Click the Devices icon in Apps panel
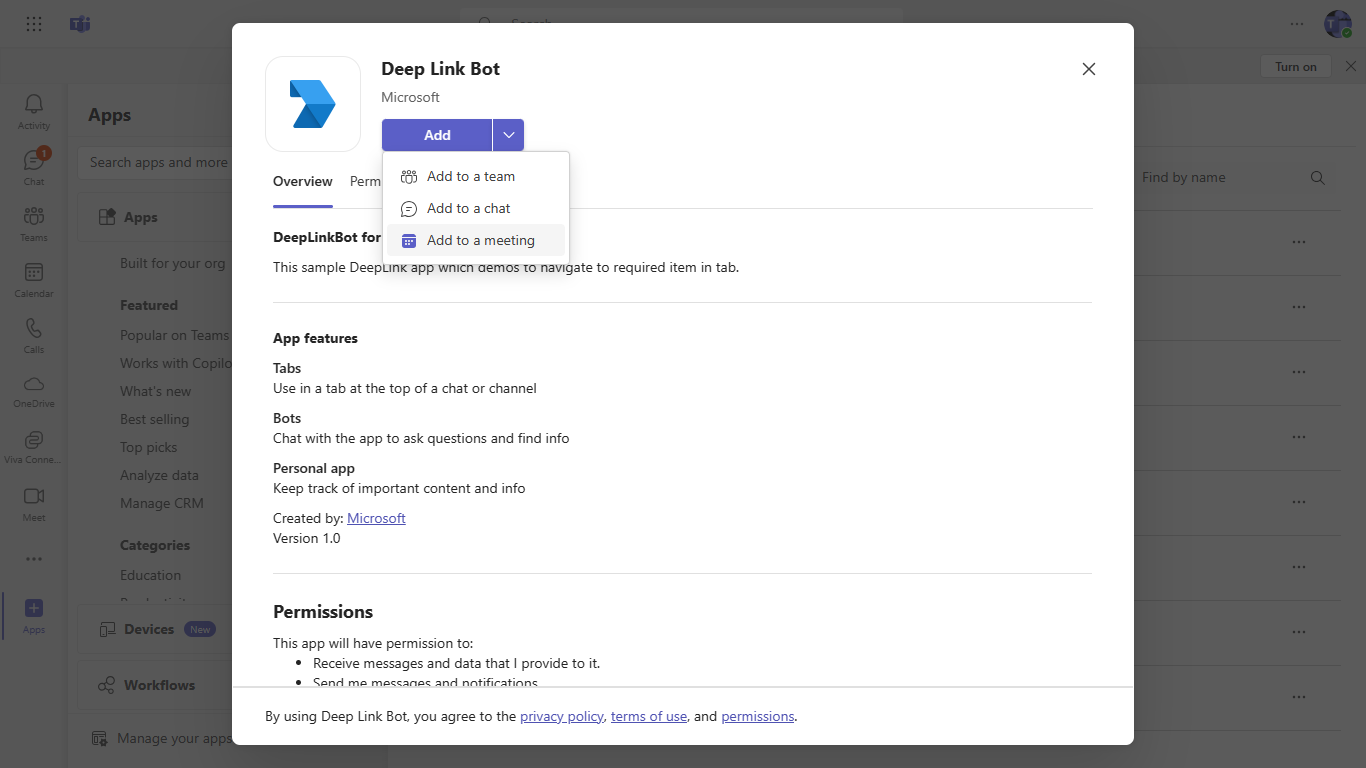 109,630
